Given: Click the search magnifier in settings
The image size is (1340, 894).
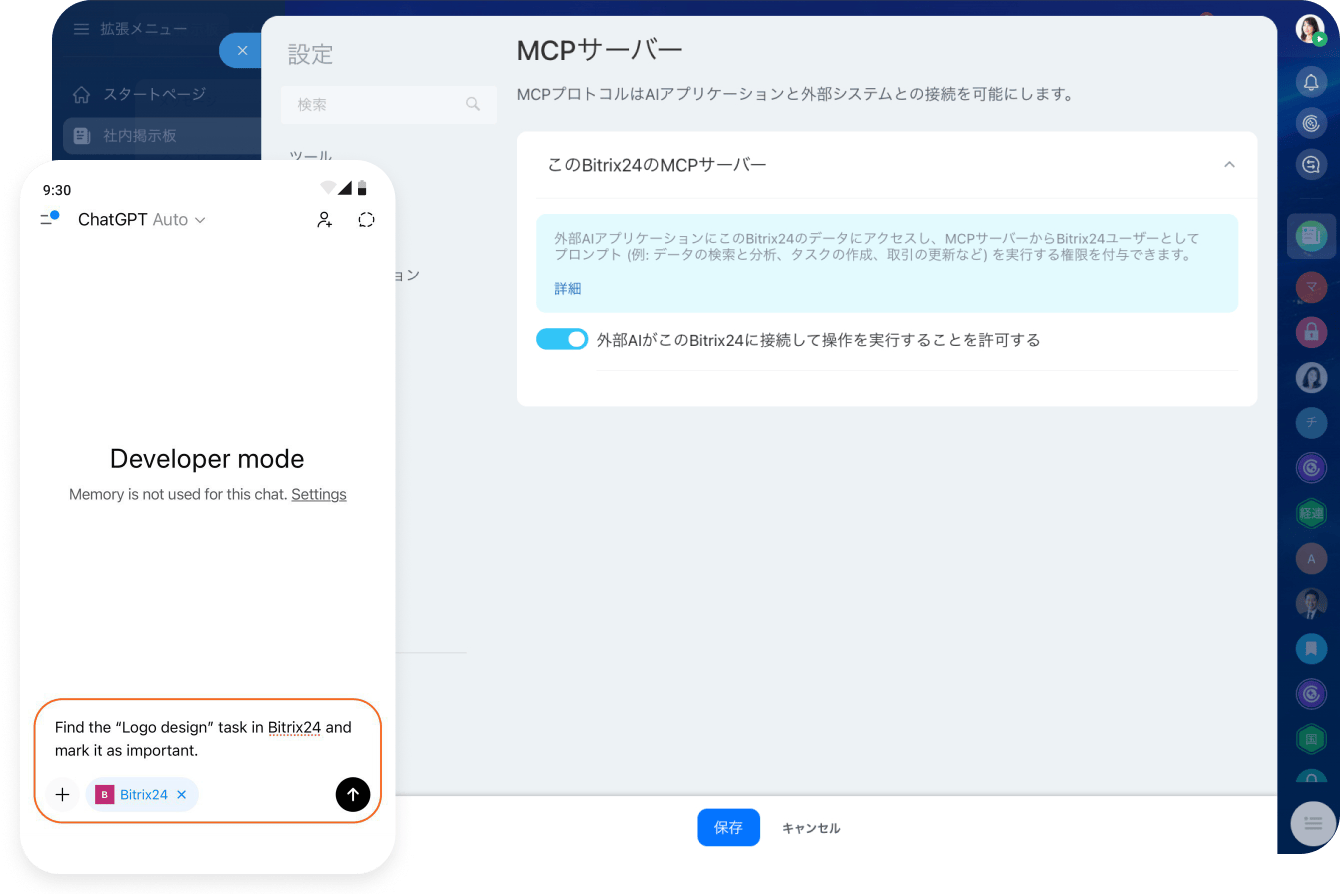Looking at the screenshot, I should [x=473, y=104].
